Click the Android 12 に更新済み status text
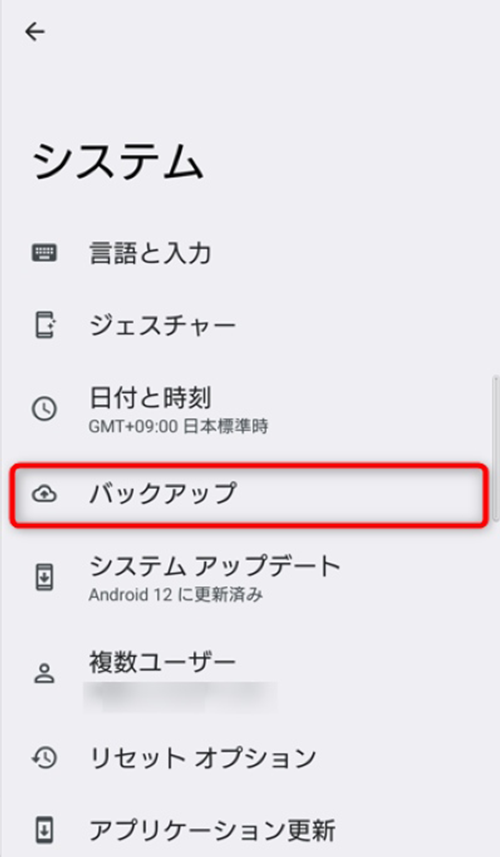The width and height of the screenshot is (500, 857). coord(176,595)
